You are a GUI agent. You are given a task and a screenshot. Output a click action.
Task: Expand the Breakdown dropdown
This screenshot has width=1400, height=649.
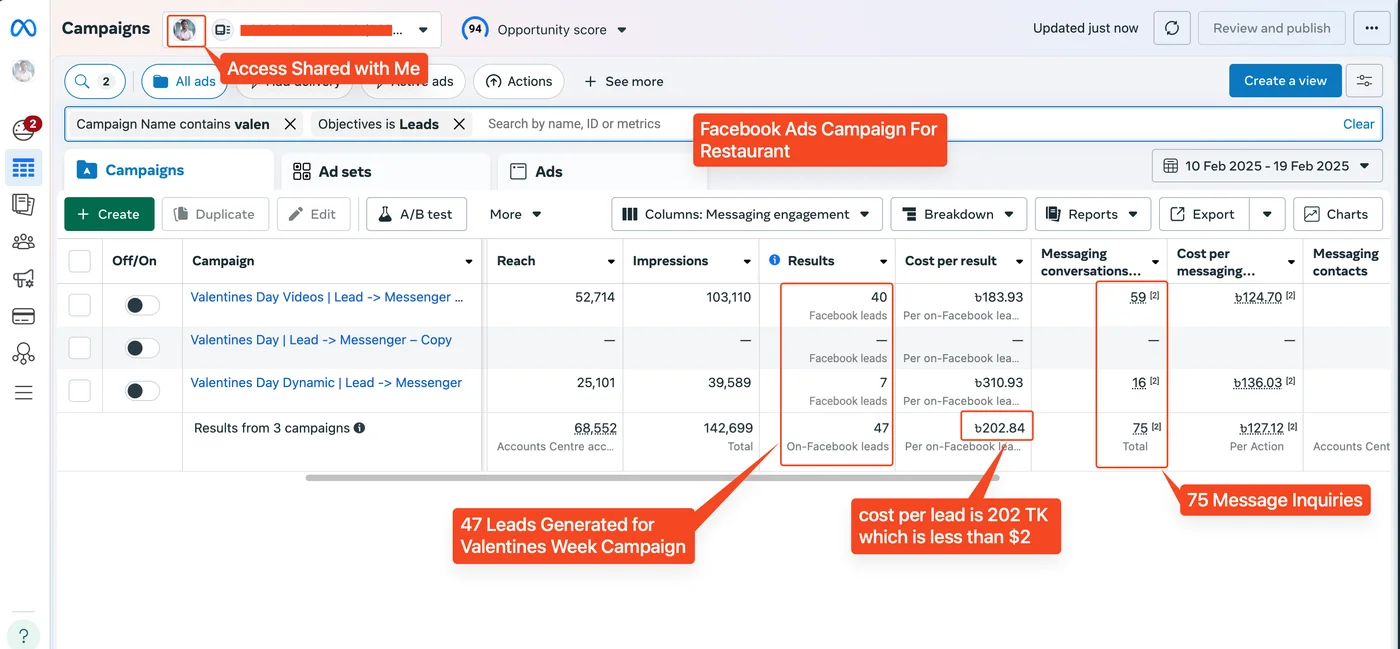pos(957,213)
